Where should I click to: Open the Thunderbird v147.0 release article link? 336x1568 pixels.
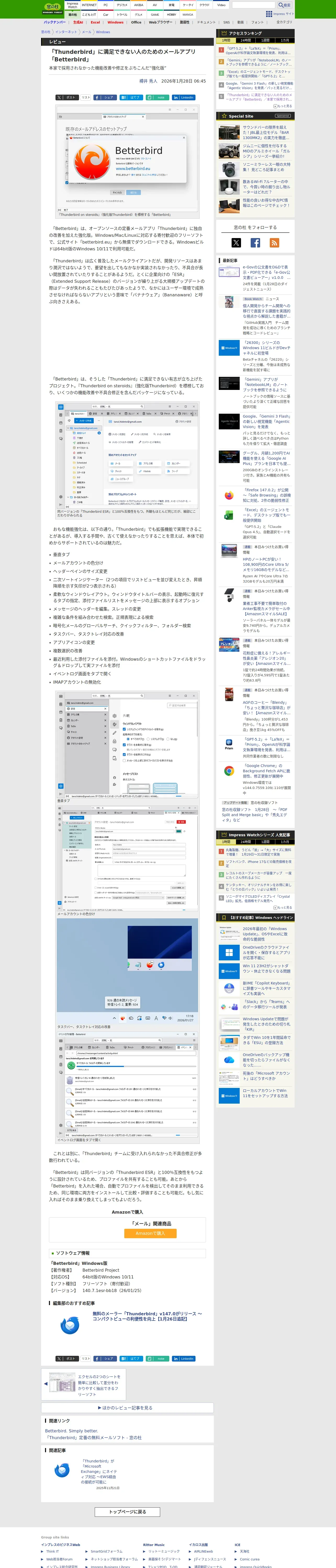[148, 1316]
